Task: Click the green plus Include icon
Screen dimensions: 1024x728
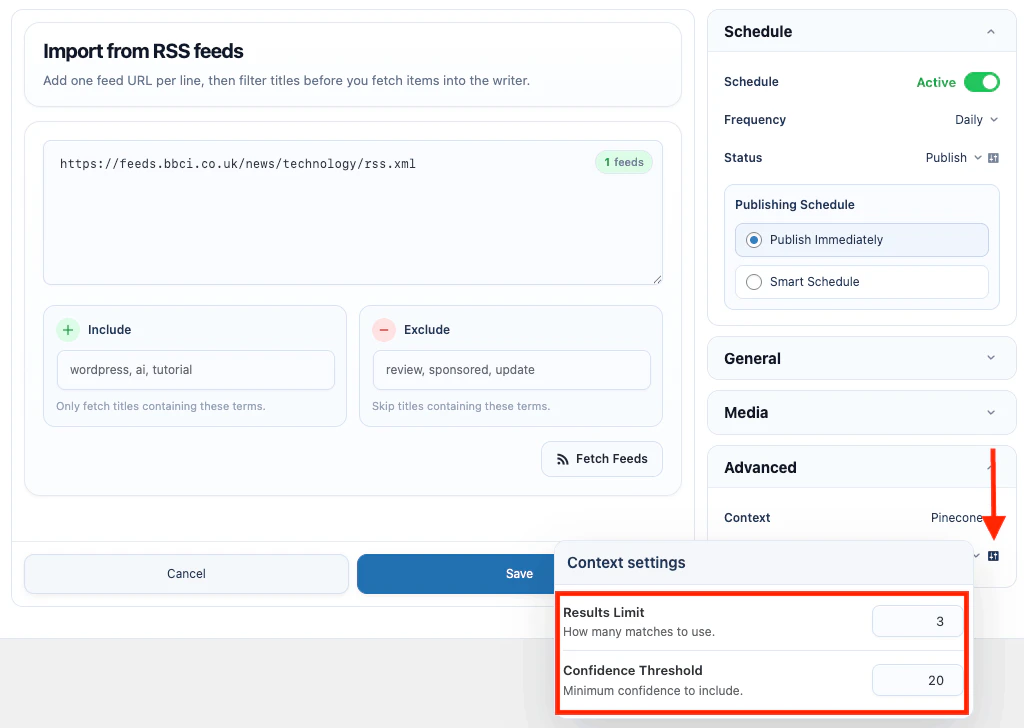Action: [x=68, y=330]
